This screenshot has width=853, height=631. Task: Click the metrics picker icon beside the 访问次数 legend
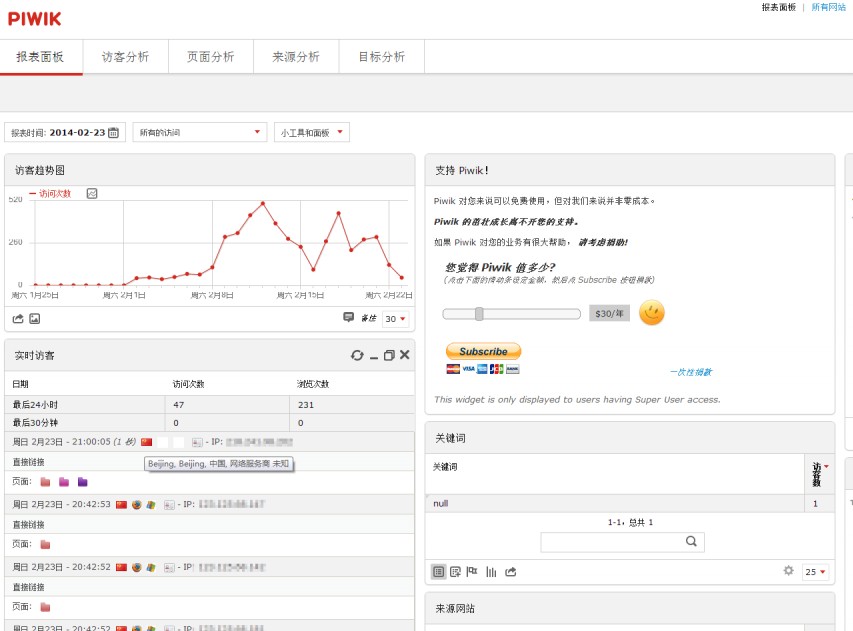(92, 194)
